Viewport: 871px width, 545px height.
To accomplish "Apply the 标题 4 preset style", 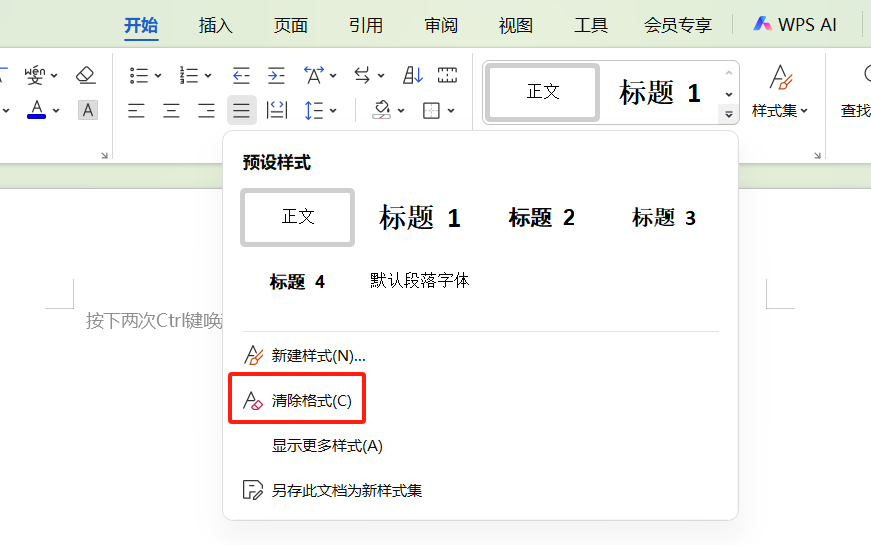I will (x=297, y=282).
